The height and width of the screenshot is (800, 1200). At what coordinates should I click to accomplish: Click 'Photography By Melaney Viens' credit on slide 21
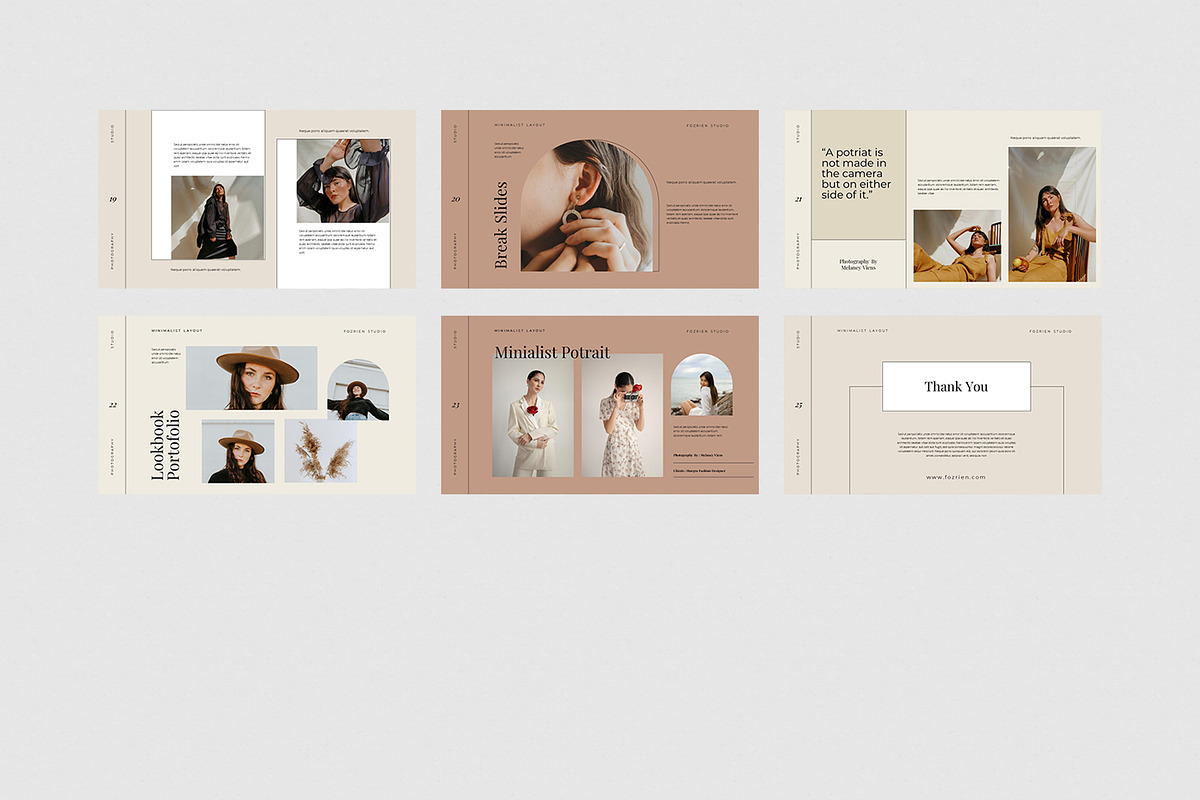click(858, 264)
